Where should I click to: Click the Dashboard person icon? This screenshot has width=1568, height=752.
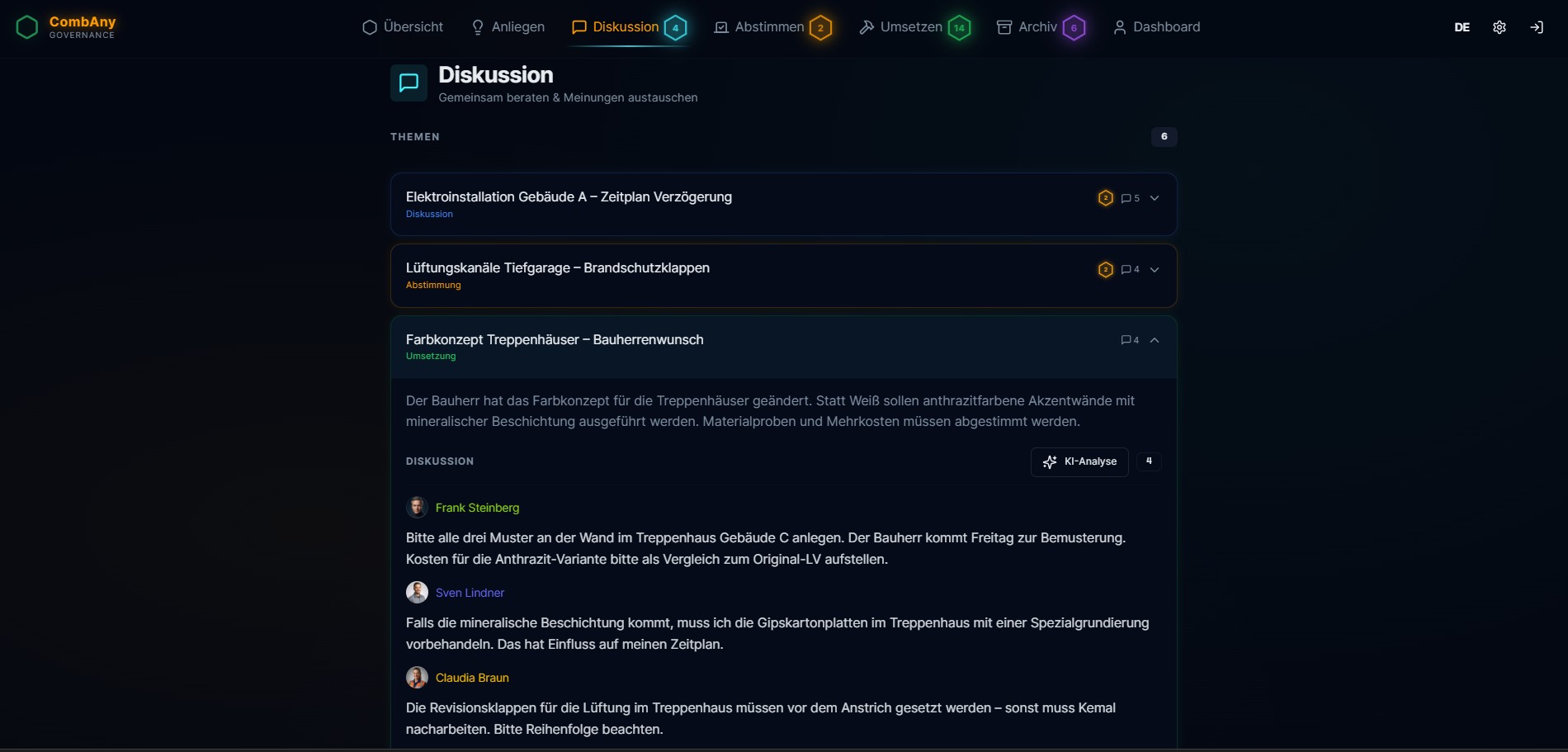tap(1120, 27)
